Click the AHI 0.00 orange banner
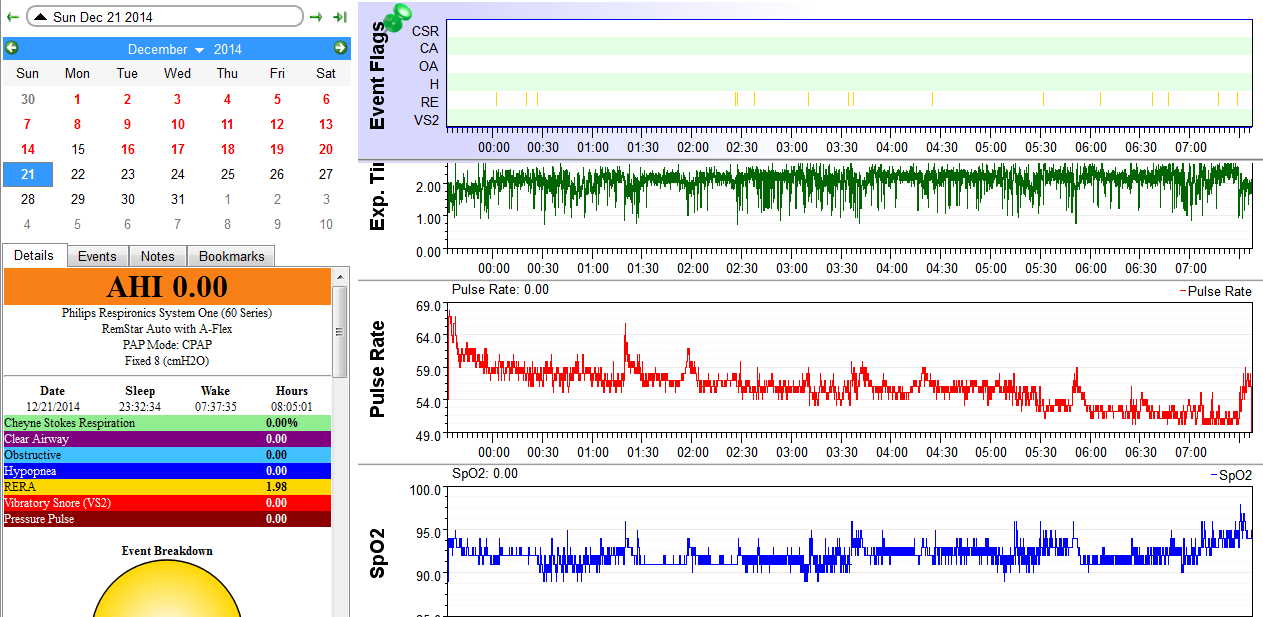The height and width of the screenshot is (617, 1263). [x=167, y=287]
